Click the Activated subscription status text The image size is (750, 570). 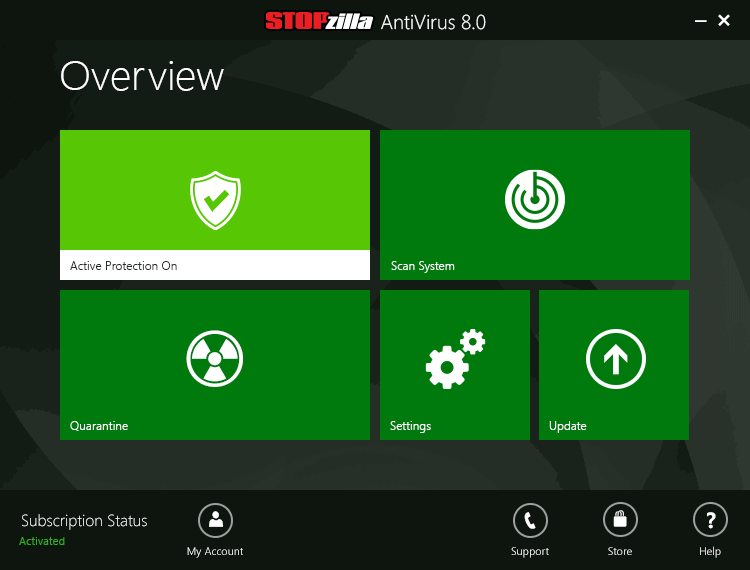(42, 541)
